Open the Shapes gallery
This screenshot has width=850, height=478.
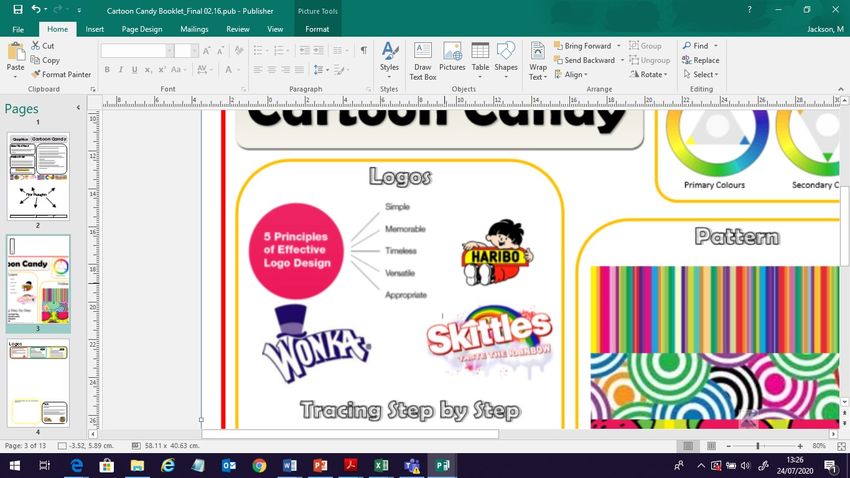point(506,60)
